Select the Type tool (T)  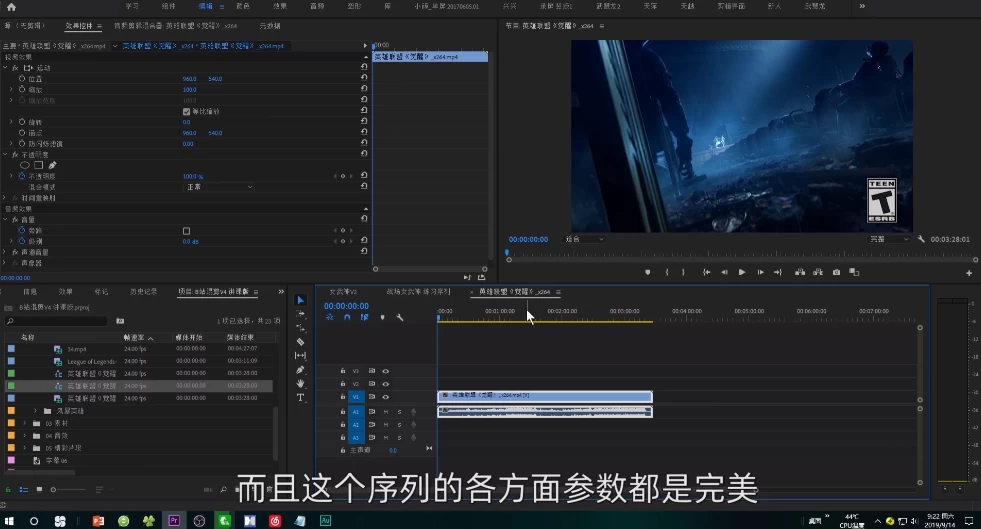pyautogui.click(x=300, y=397)
